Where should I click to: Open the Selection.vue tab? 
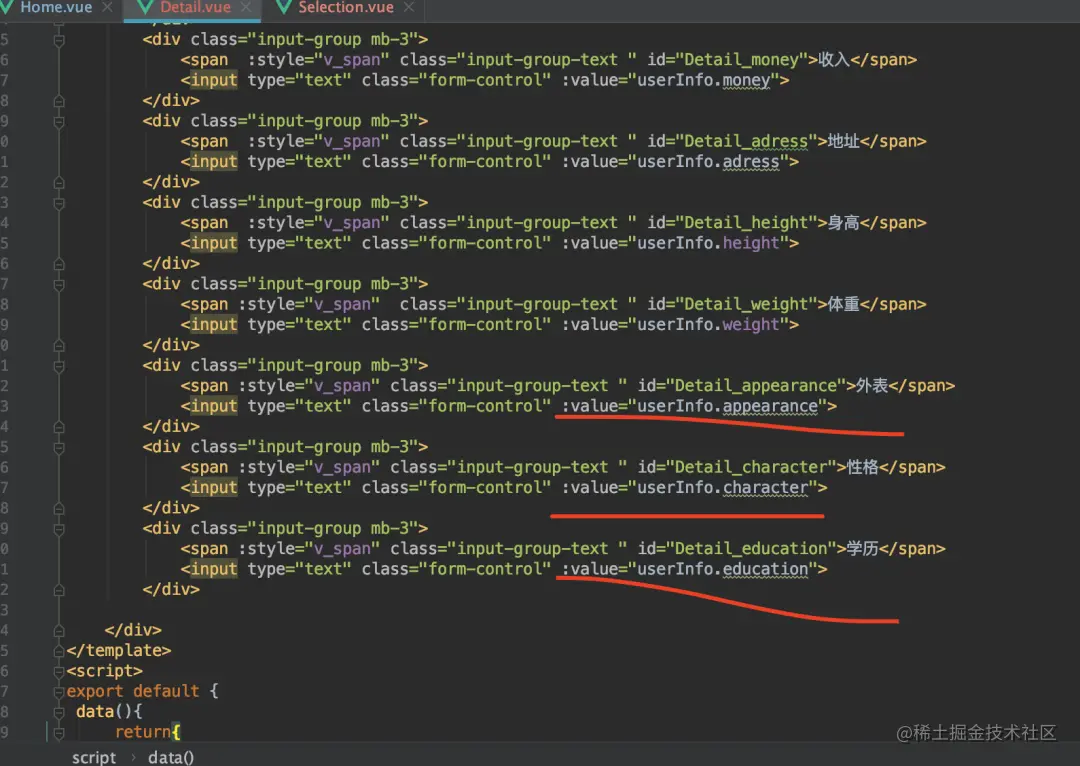tap(346, 8)
